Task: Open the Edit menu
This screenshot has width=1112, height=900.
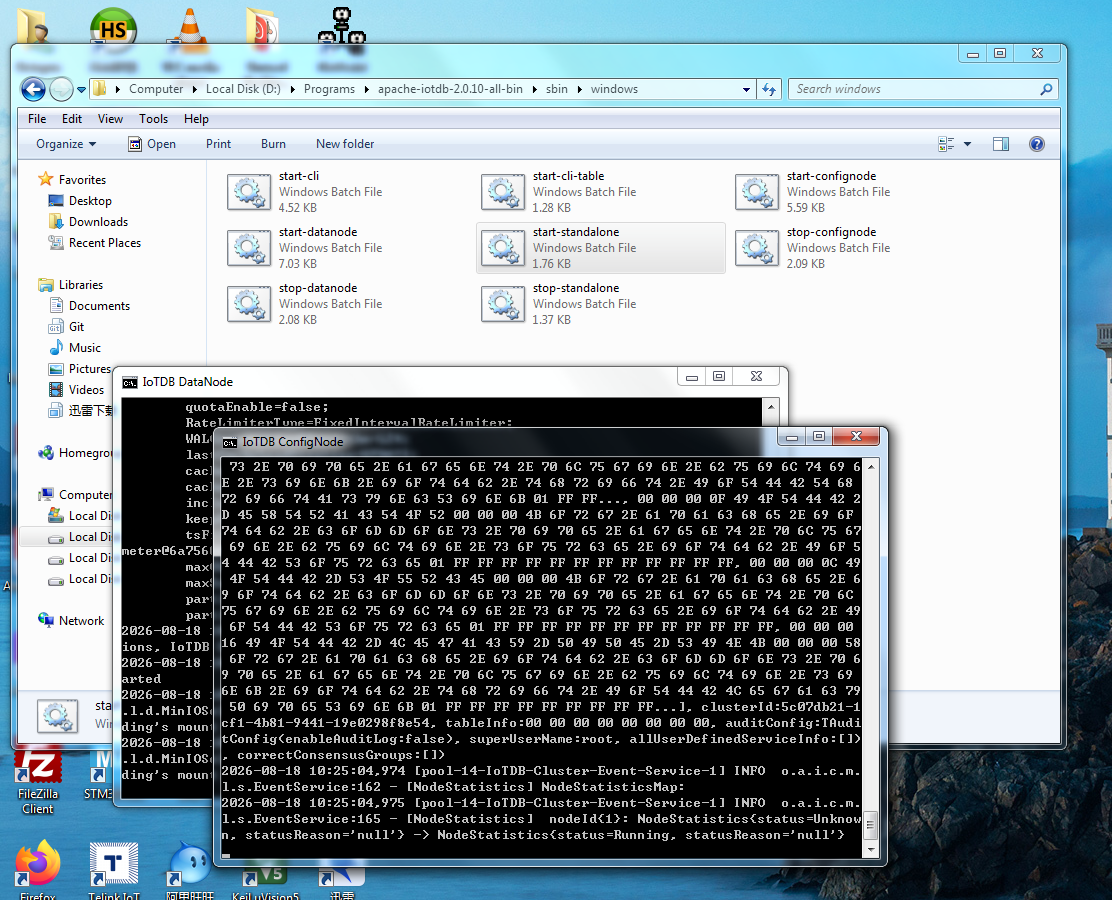Action: click(x=72, y=119)
